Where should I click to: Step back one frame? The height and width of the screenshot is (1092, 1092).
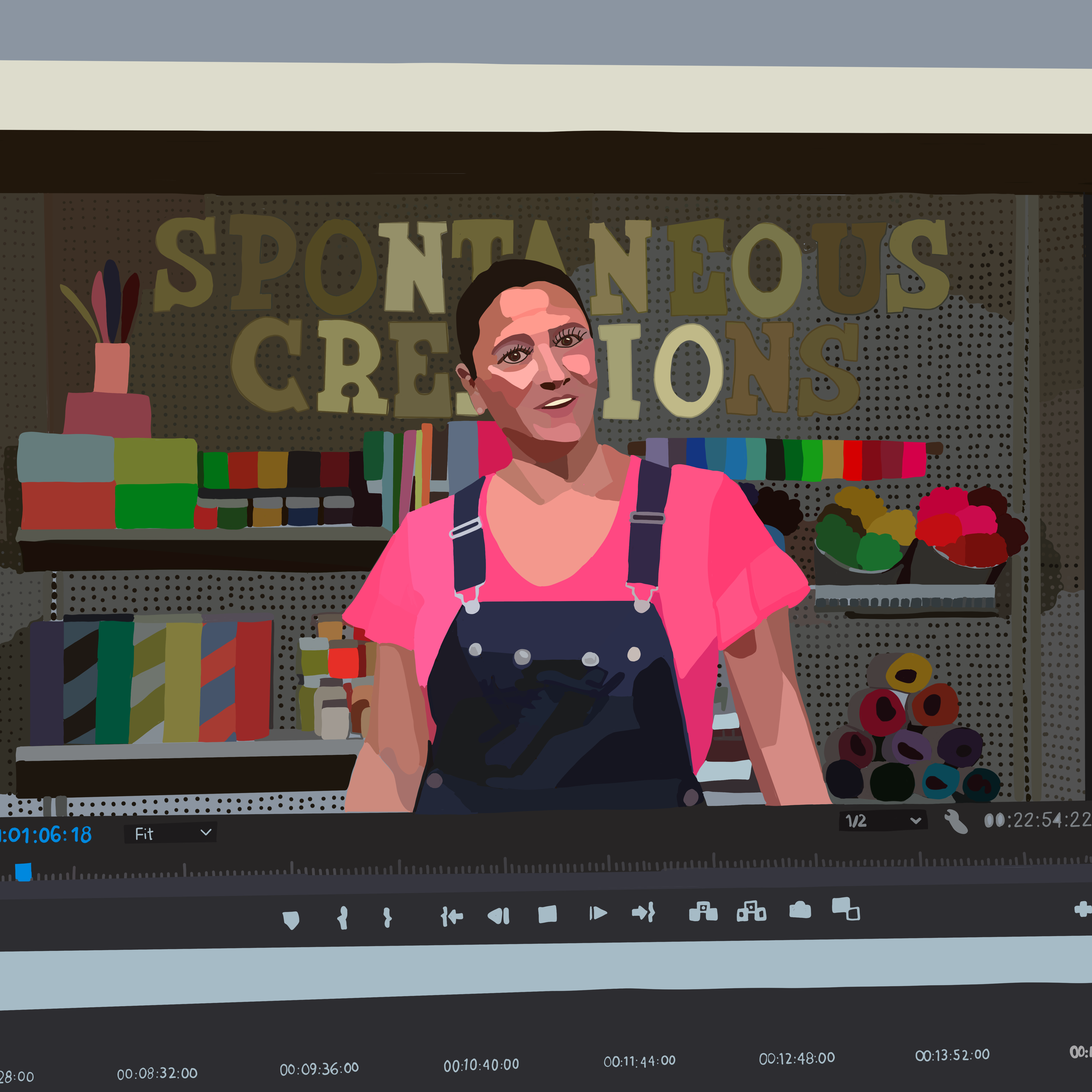[499, 916]
